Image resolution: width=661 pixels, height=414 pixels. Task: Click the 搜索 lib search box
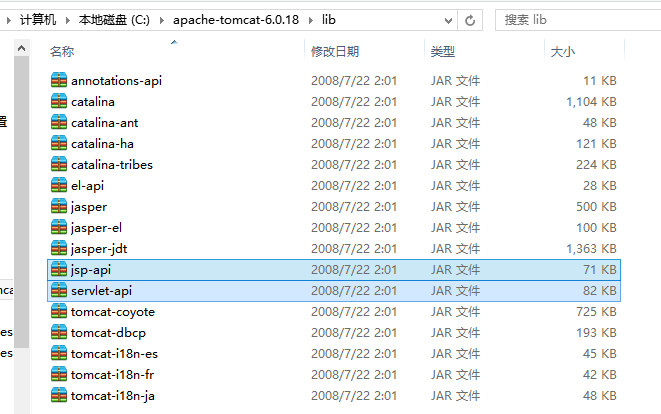coord(578,20)
